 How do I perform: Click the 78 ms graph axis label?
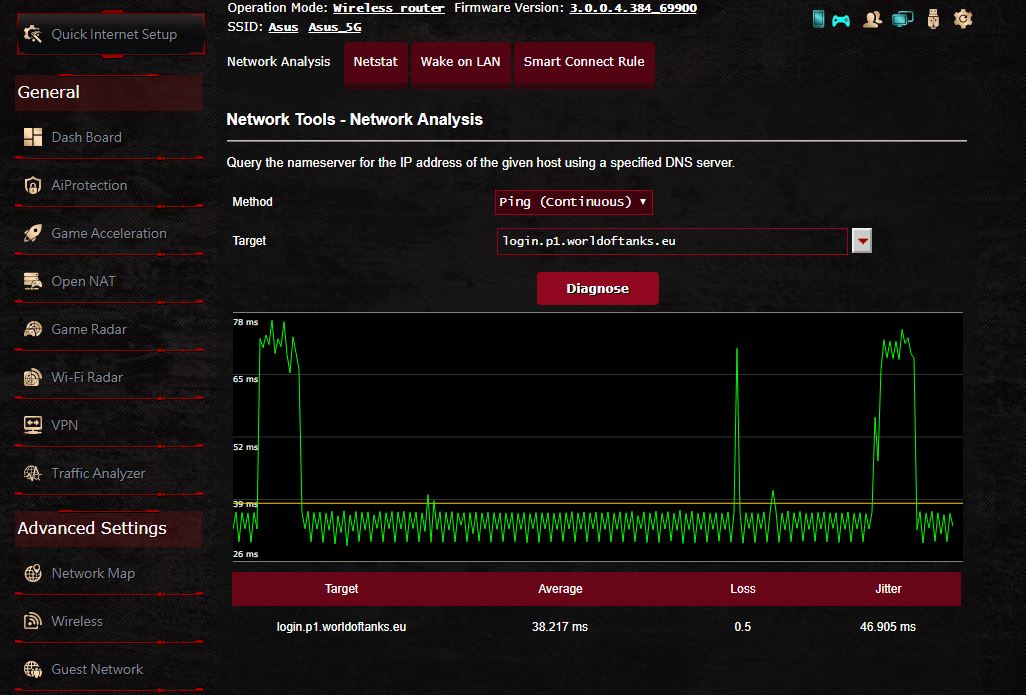tap(245, 322)
